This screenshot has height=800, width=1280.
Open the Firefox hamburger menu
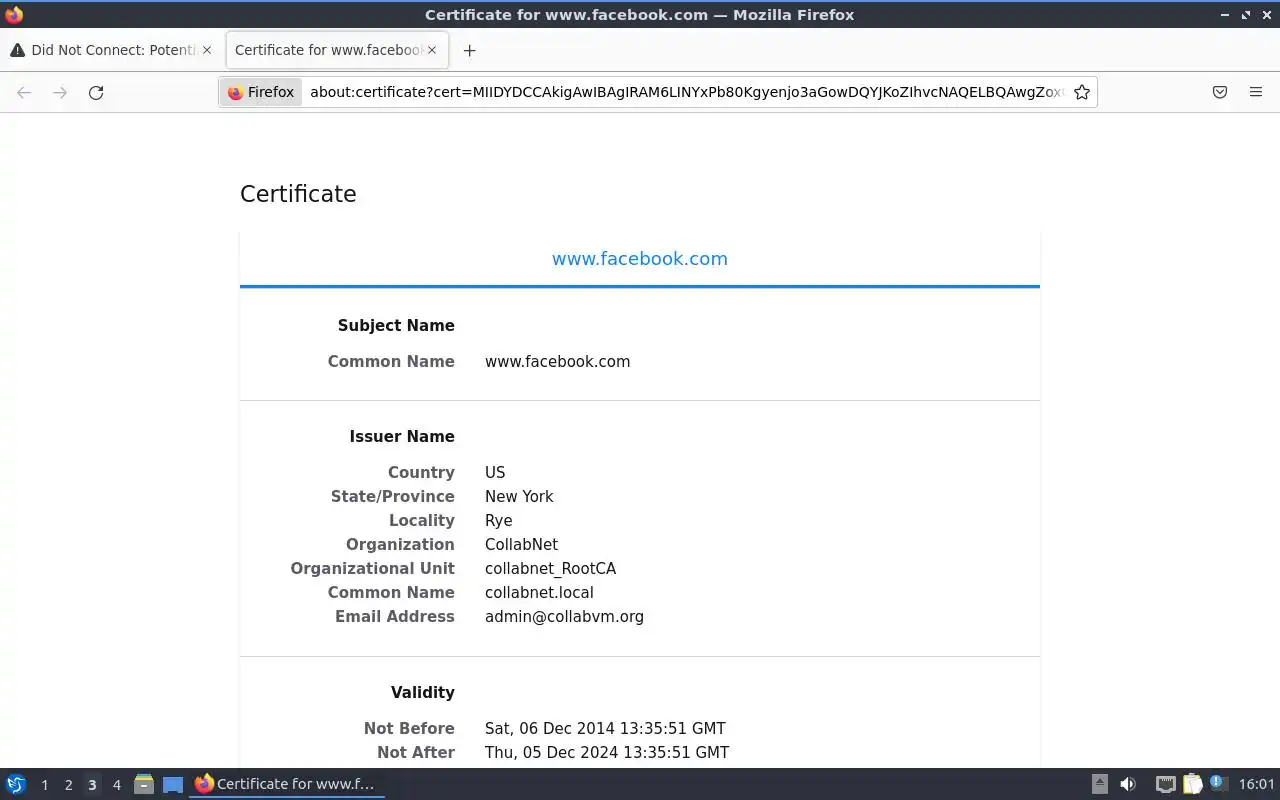pyautogui.click(x=1256, y=92)
